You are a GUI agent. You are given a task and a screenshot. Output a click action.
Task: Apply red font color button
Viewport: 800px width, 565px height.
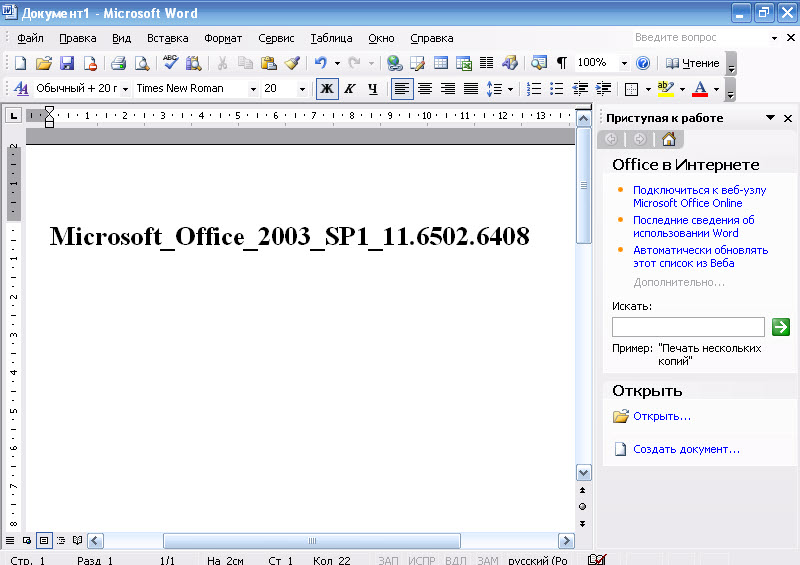[x=700, y=89]
